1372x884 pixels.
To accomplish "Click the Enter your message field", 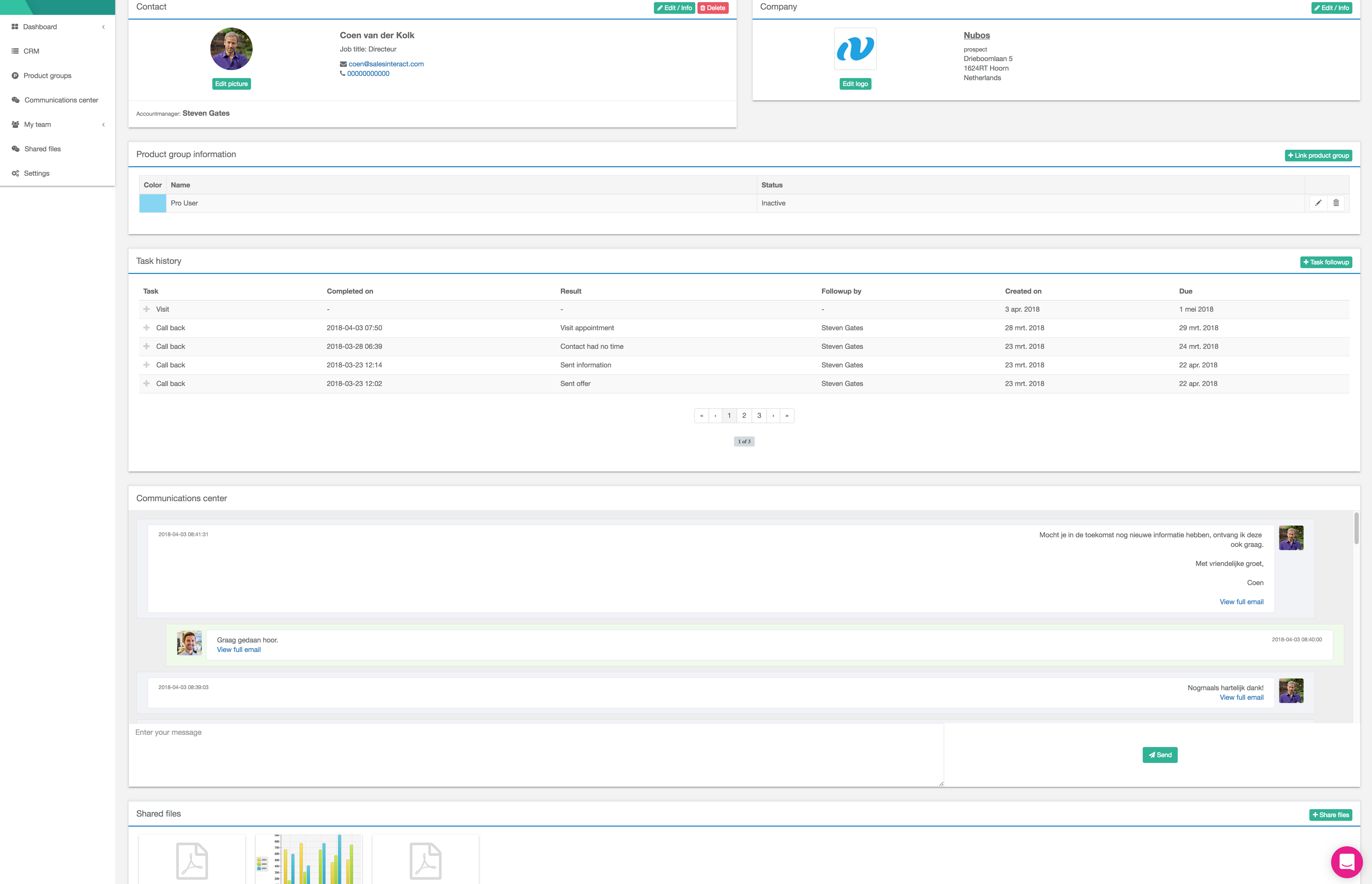I will [x=536, y=754].
